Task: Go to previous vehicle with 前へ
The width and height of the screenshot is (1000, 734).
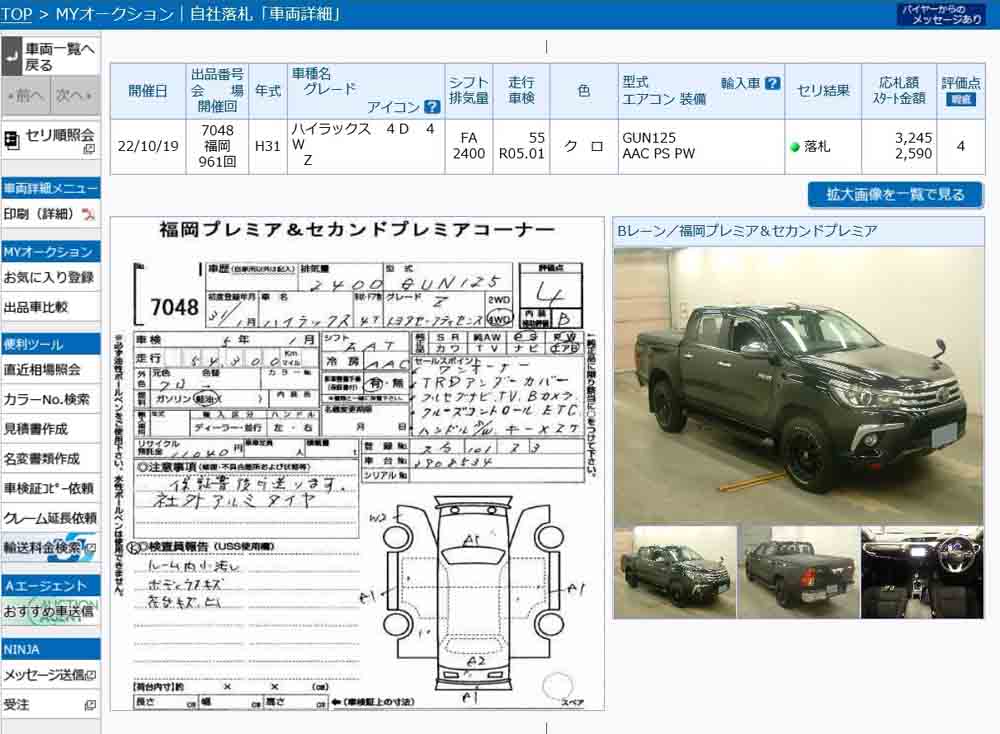Action: click(x=26, y=96)
